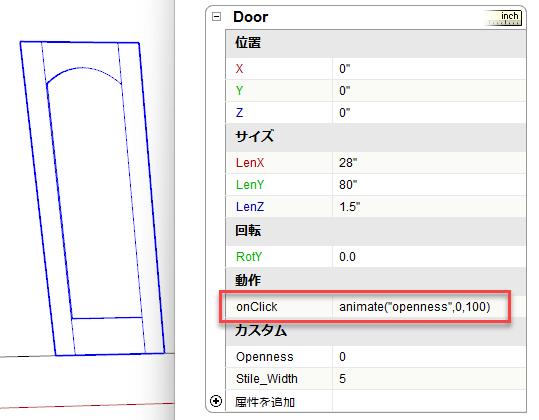This screenshot has width=539, height=420.
Task: Toggle the inch units ruler icon
Action: tap(504, 18)
